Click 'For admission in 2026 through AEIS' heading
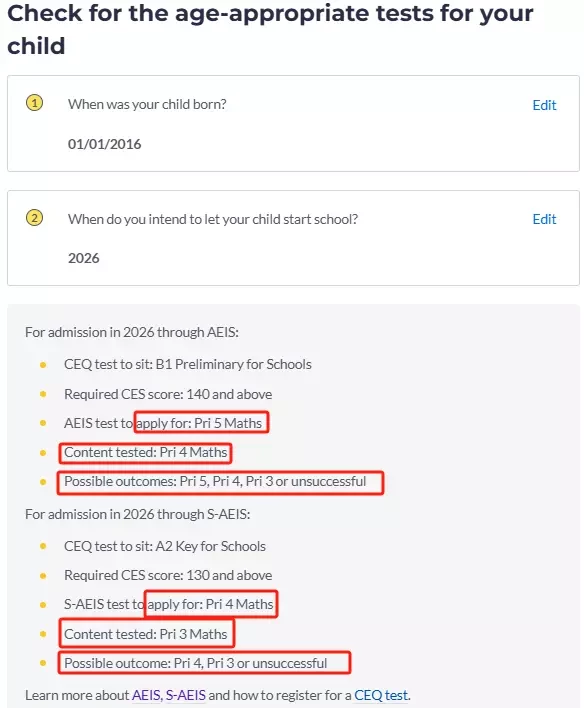The width and height of the screenshot is (584, 708). tap(132, 332)
